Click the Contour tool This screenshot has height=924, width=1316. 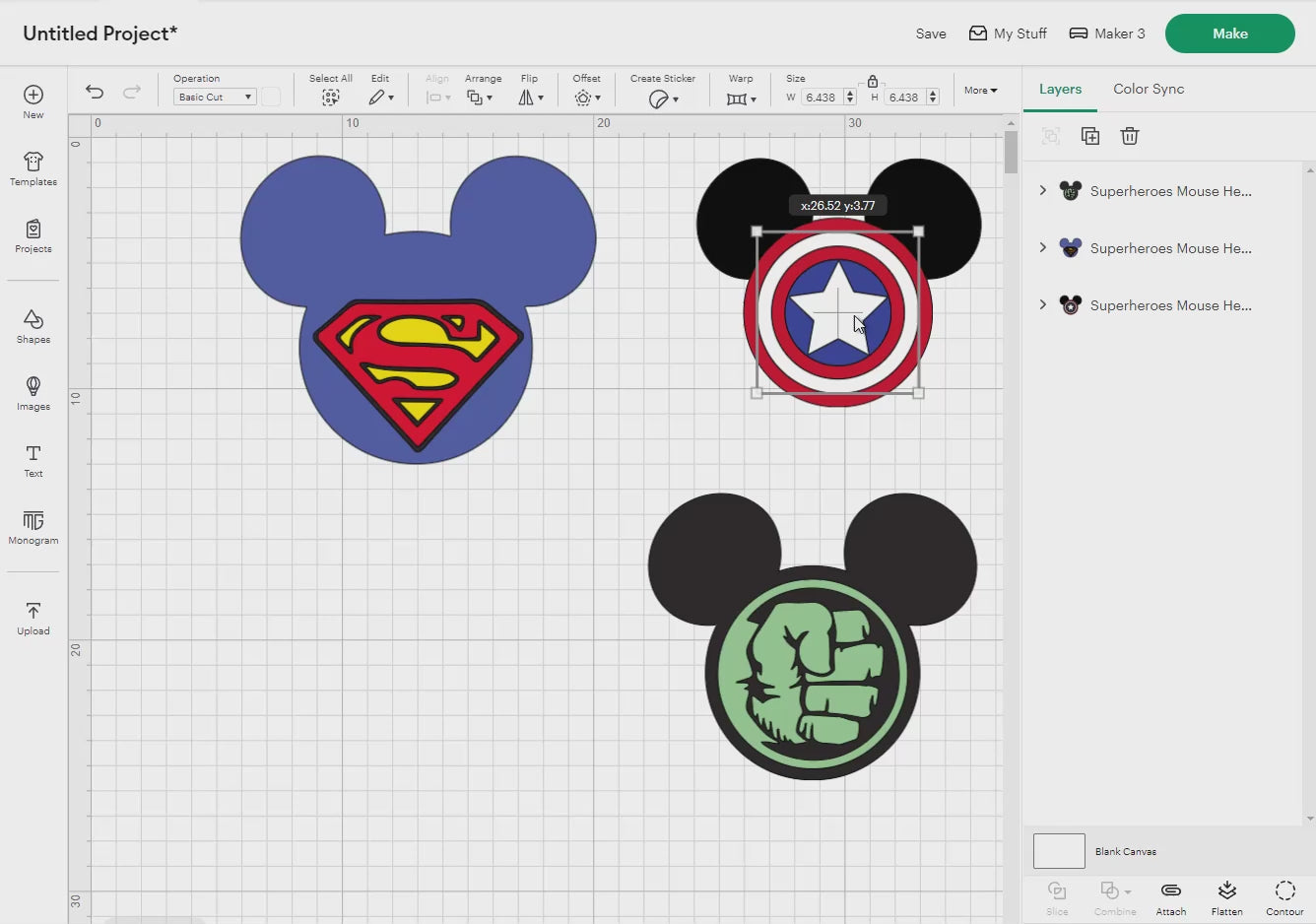pos(1285,897)
